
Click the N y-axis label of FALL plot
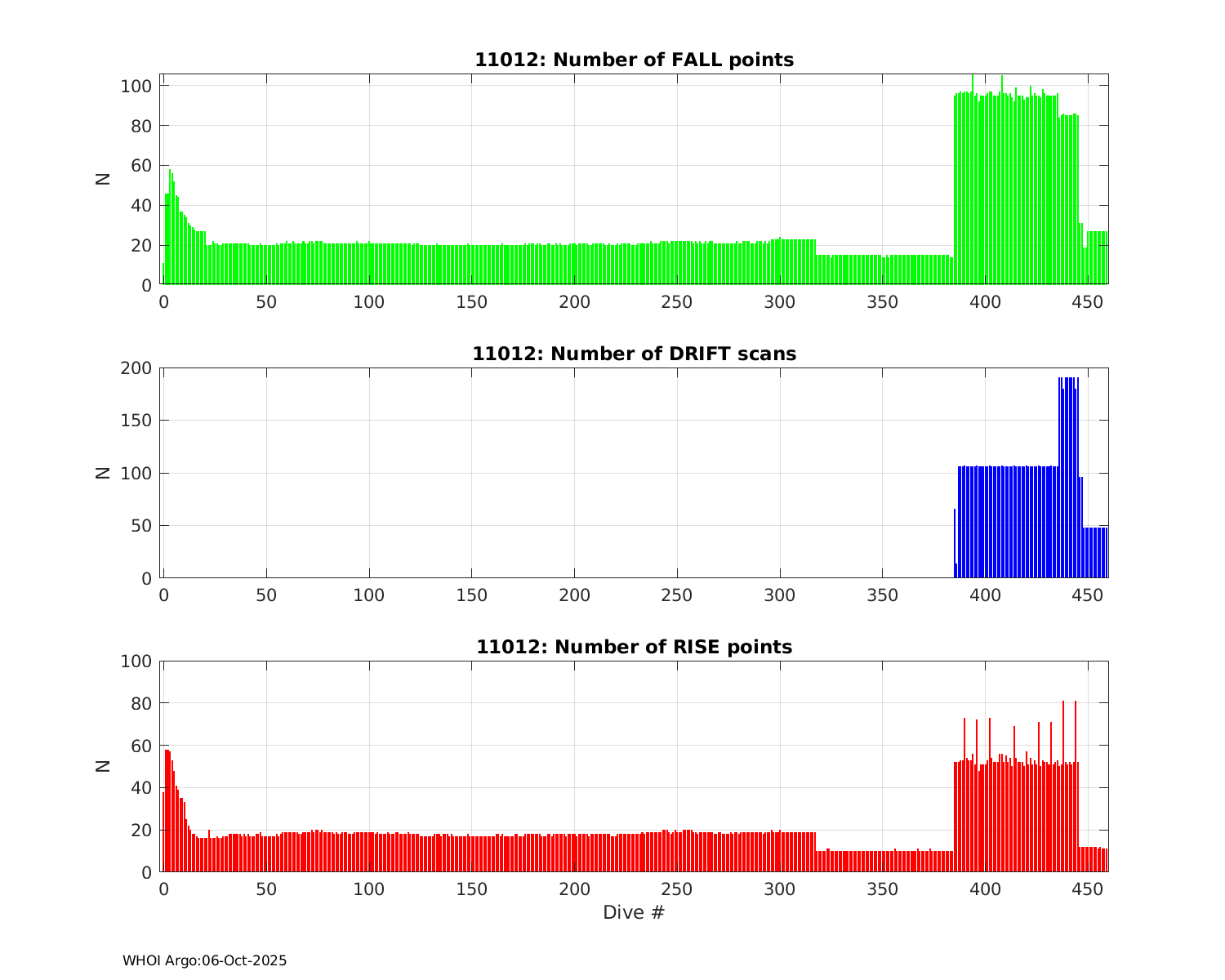pyautogui.click(x=104, y=179)
